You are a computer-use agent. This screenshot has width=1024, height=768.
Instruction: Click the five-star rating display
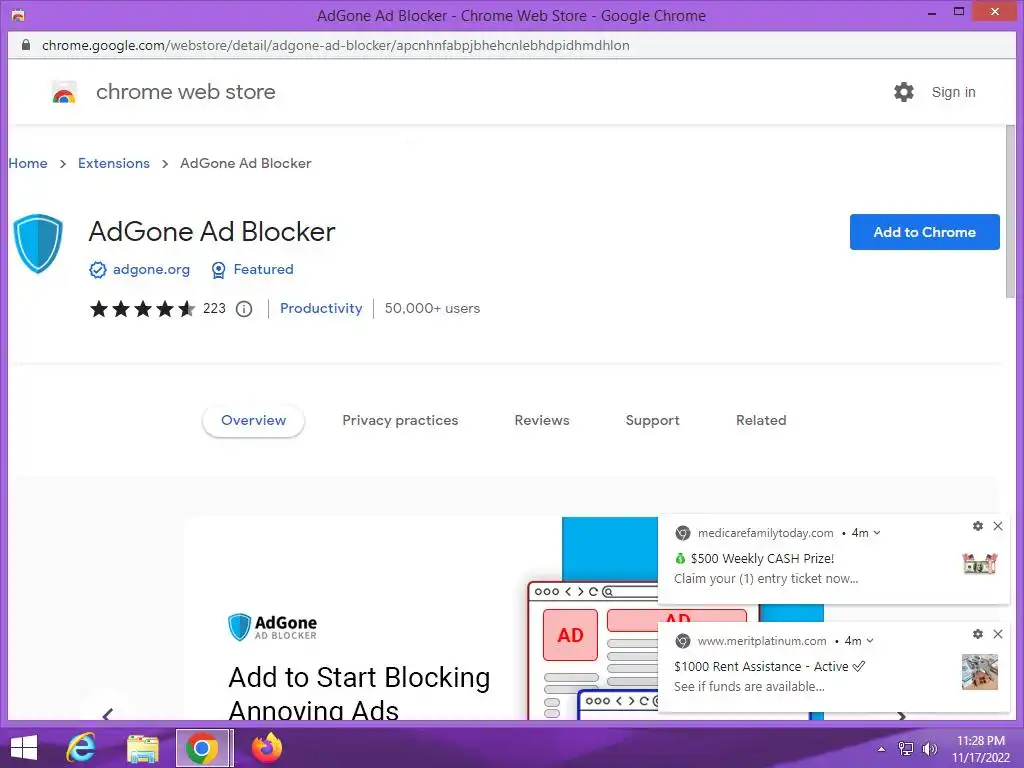142,309
